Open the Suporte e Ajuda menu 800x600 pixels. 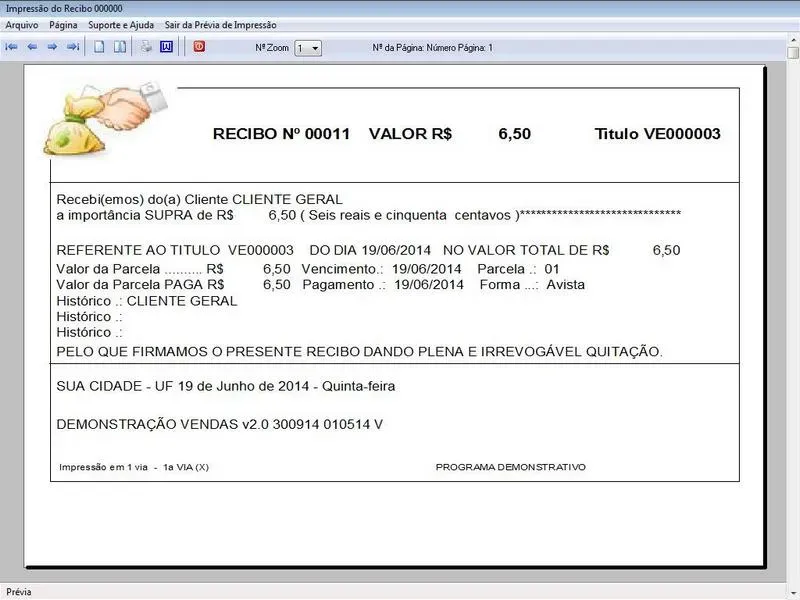pyautogui.click(x=121, y=24)
